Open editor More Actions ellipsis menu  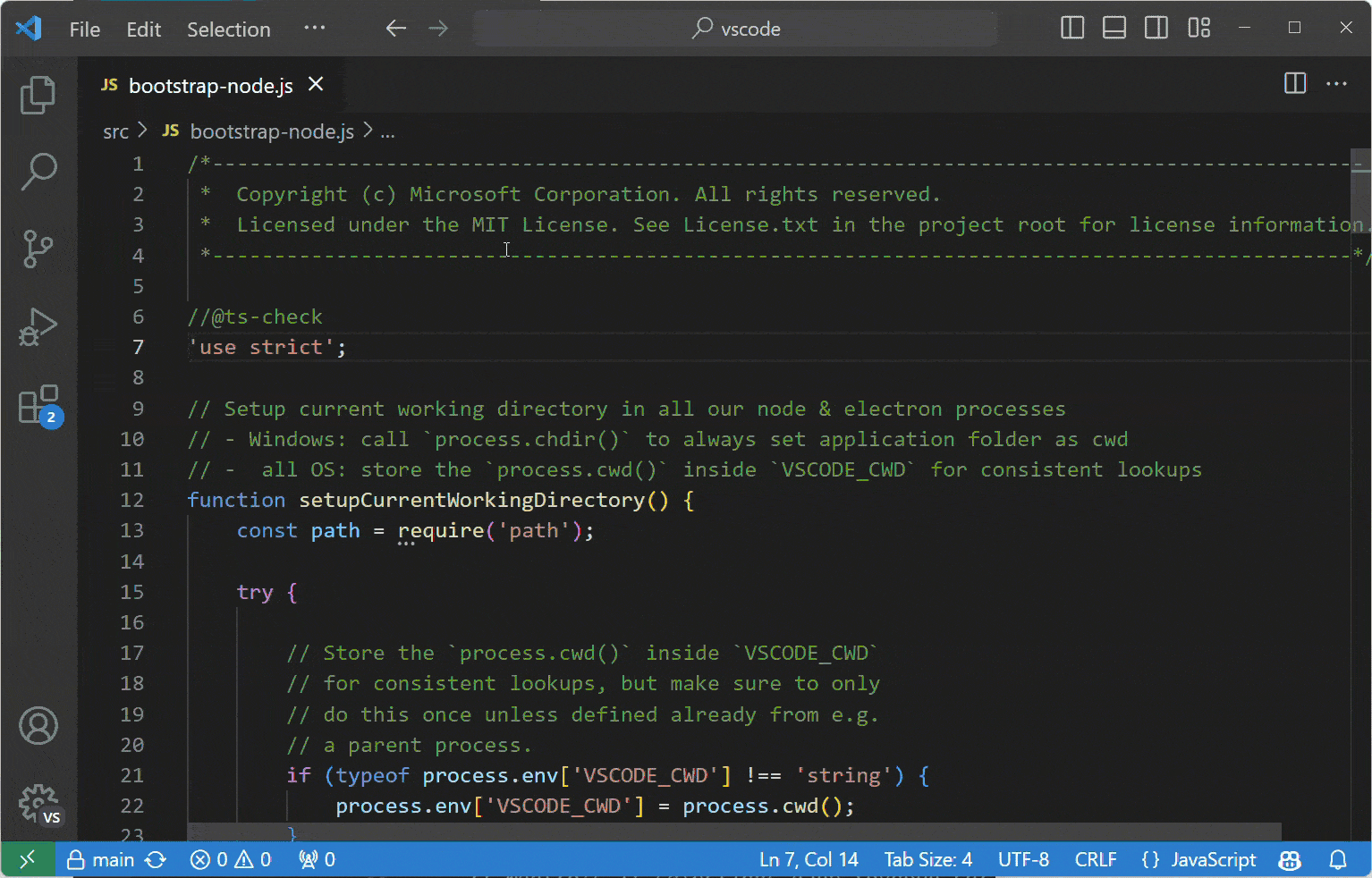(1337, 84)
